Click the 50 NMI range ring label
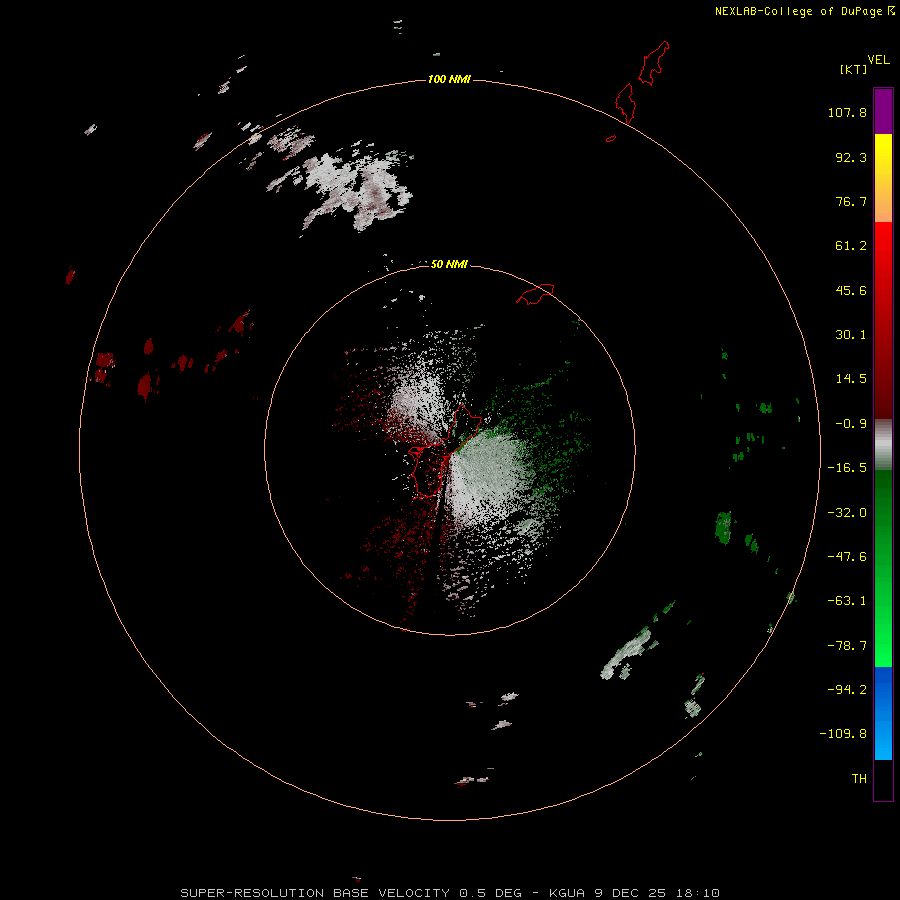 [449, 264]
